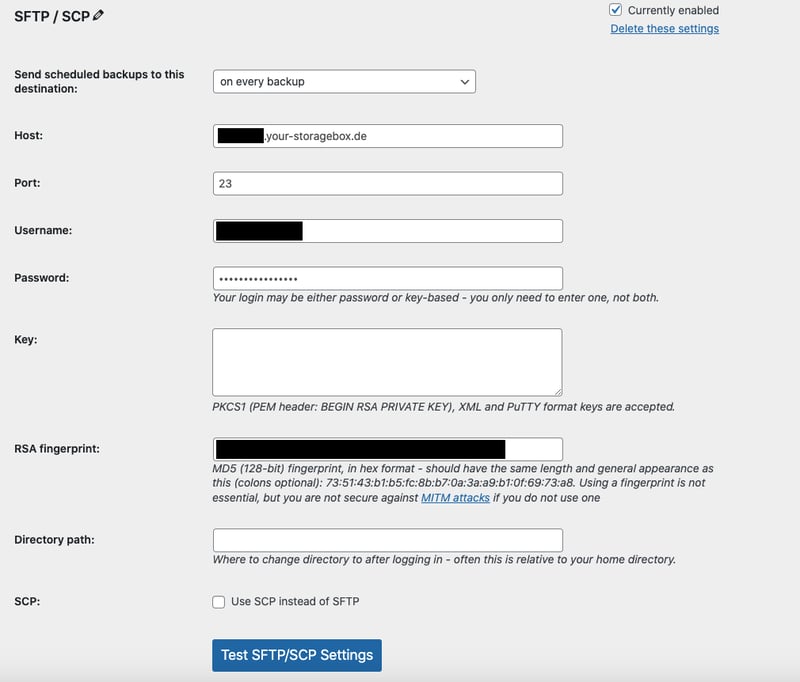Click the 'RSA fingerprint:' label text
The width and height of the screenshot is (800, 682).
pos(56,449)
